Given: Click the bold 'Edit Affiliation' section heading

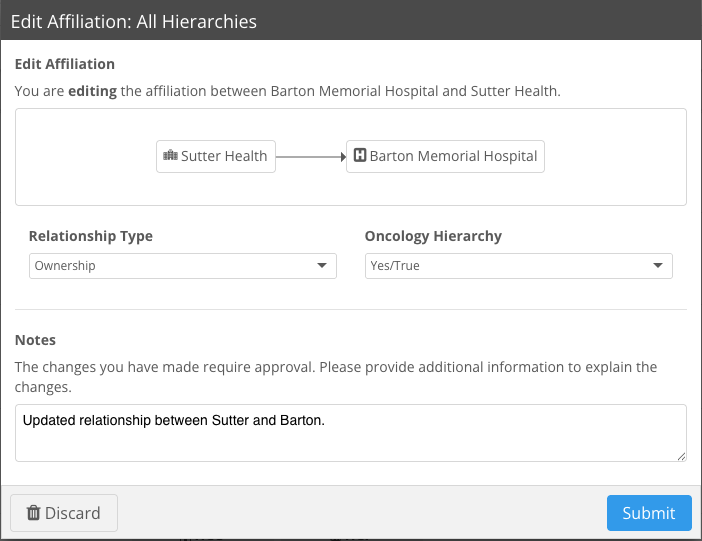Looking at the screenshot, I should click(x=65, y=64).
